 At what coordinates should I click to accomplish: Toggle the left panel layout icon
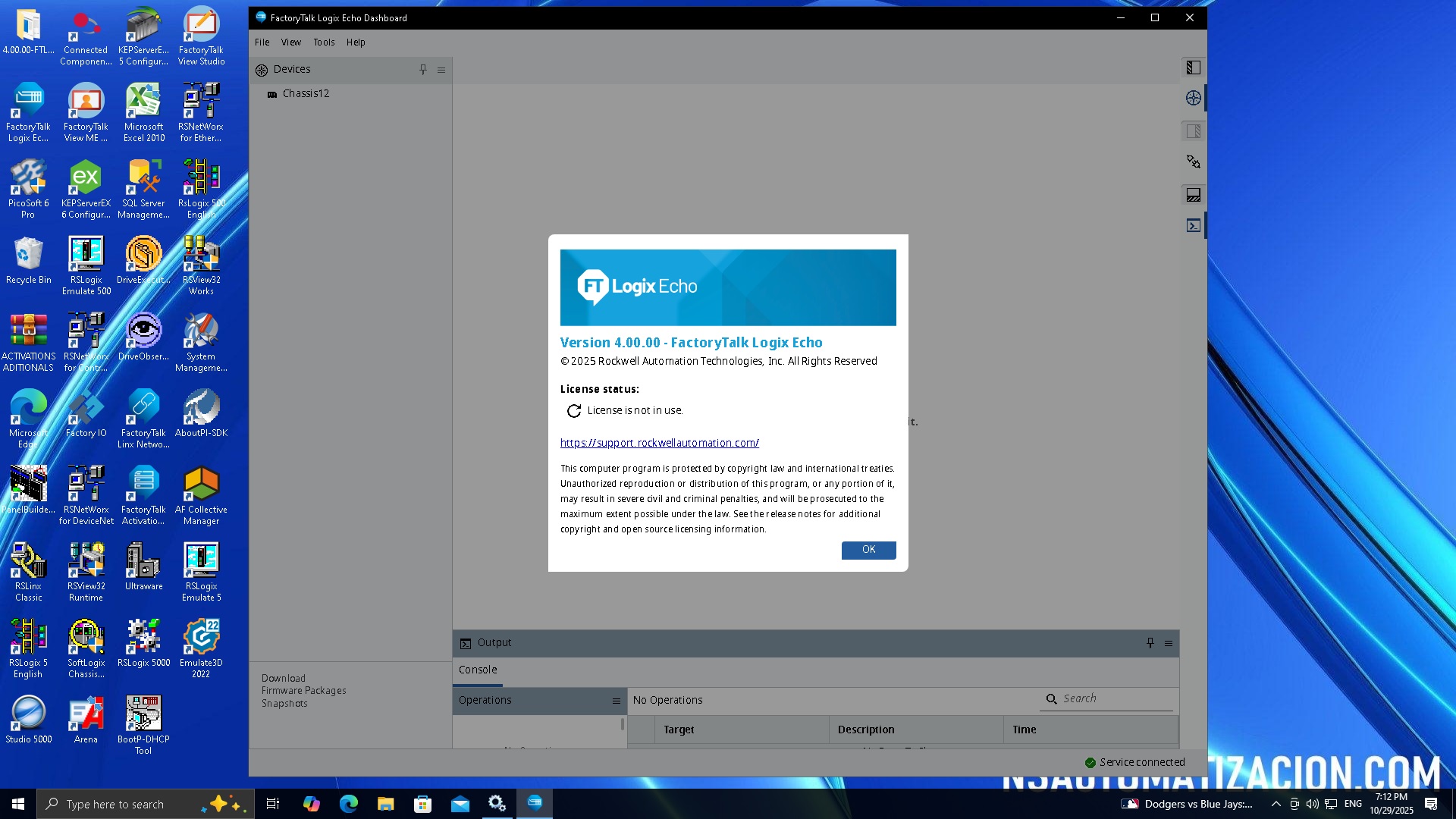click(x=1193, y=67)
